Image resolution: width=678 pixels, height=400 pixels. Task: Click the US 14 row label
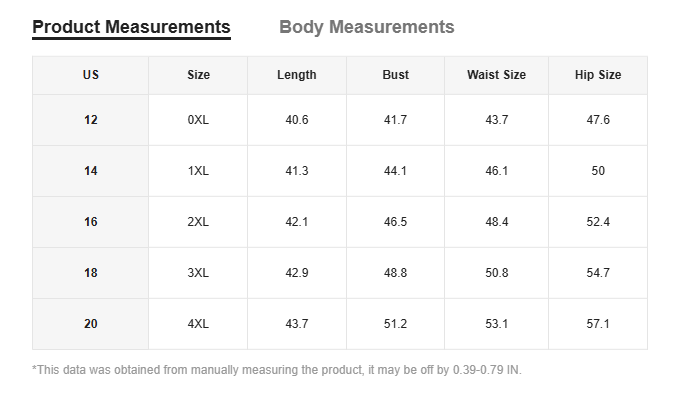point(91,171)
